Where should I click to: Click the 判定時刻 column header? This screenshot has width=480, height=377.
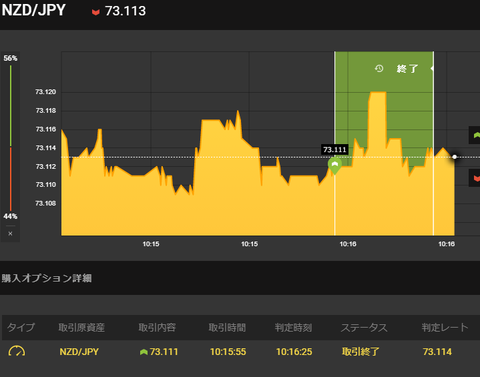pos(293,327)
